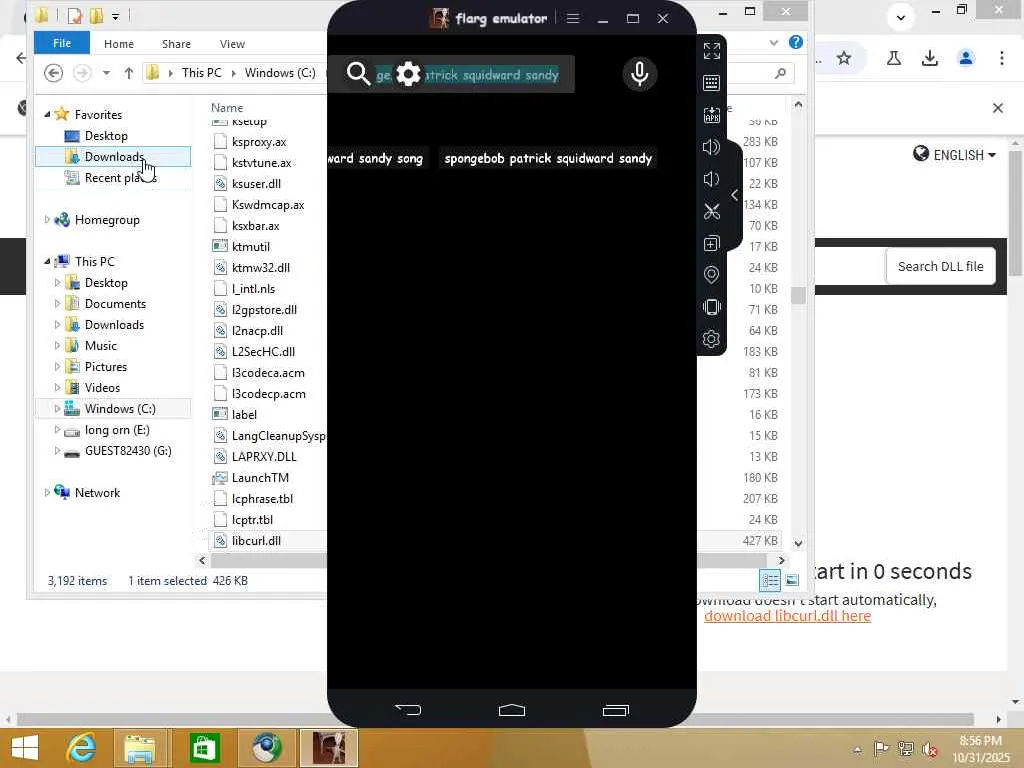This screenshot has width=1024, height=768.
Task: Expand the Network tree node
Action: [x=47, y=492]
